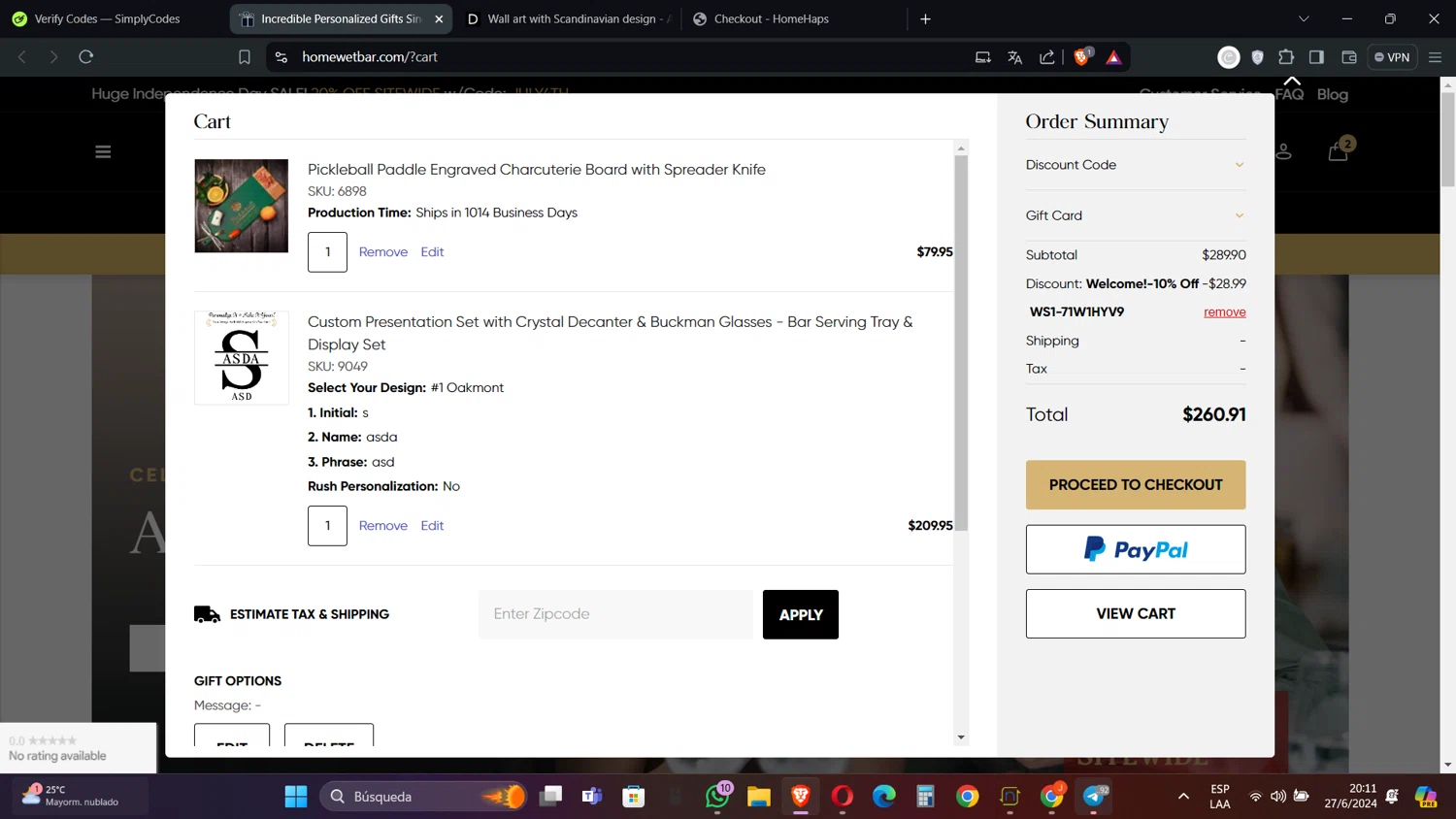Click the Enter Zipcode field
The width and height of the screenshot is (1456, 819).
pyautogui.click(x=615, y=614)
